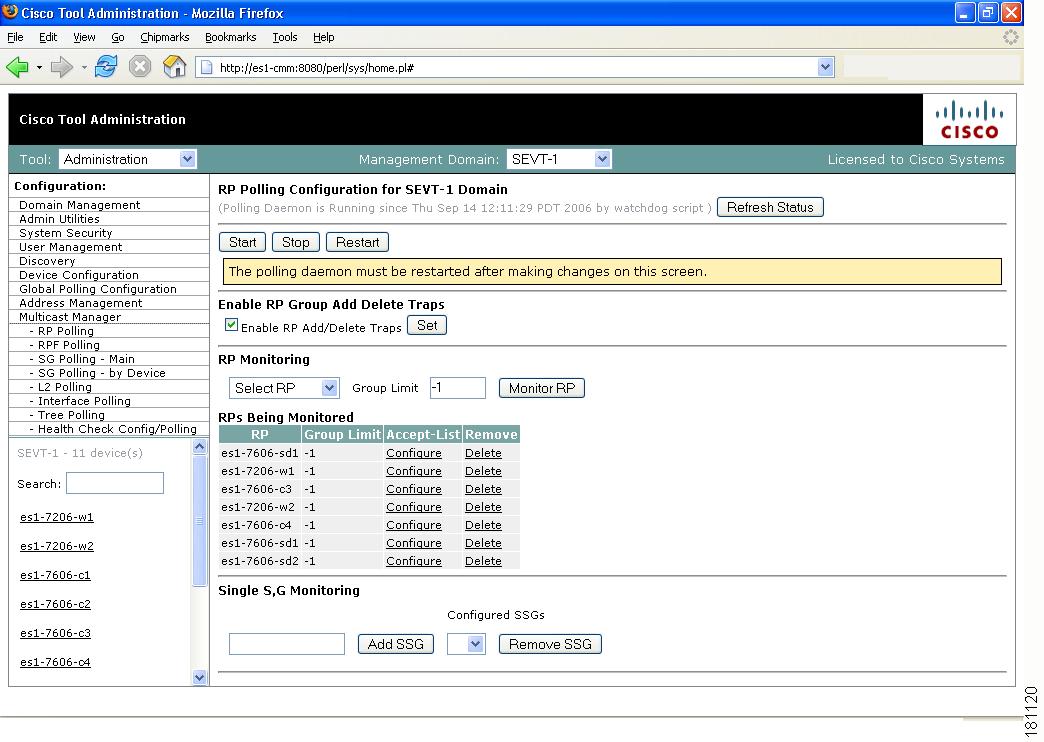Click the Restart polling daemon button

pos(358,242)
